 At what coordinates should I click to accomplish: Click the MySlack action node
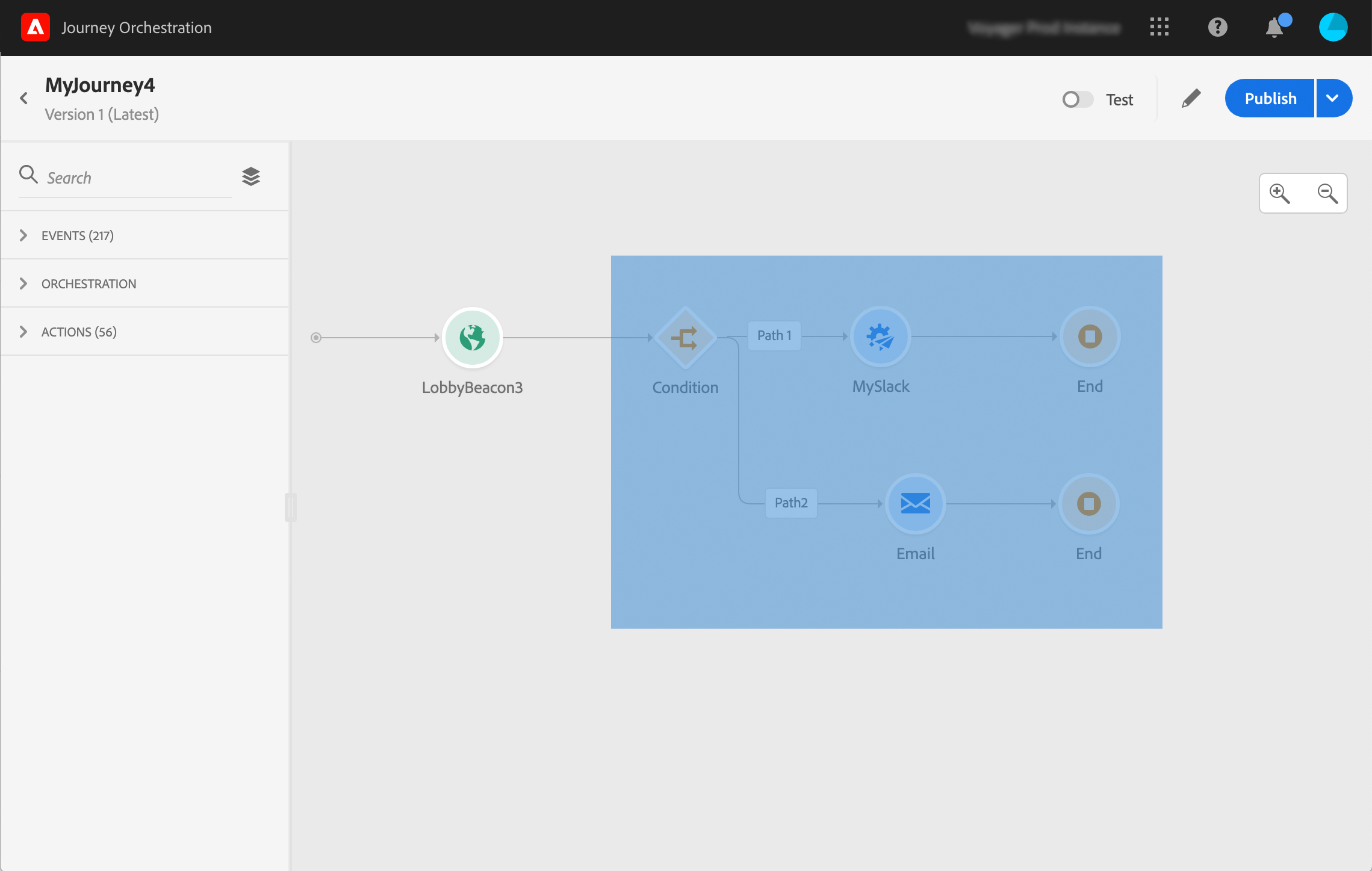[880, 336]
